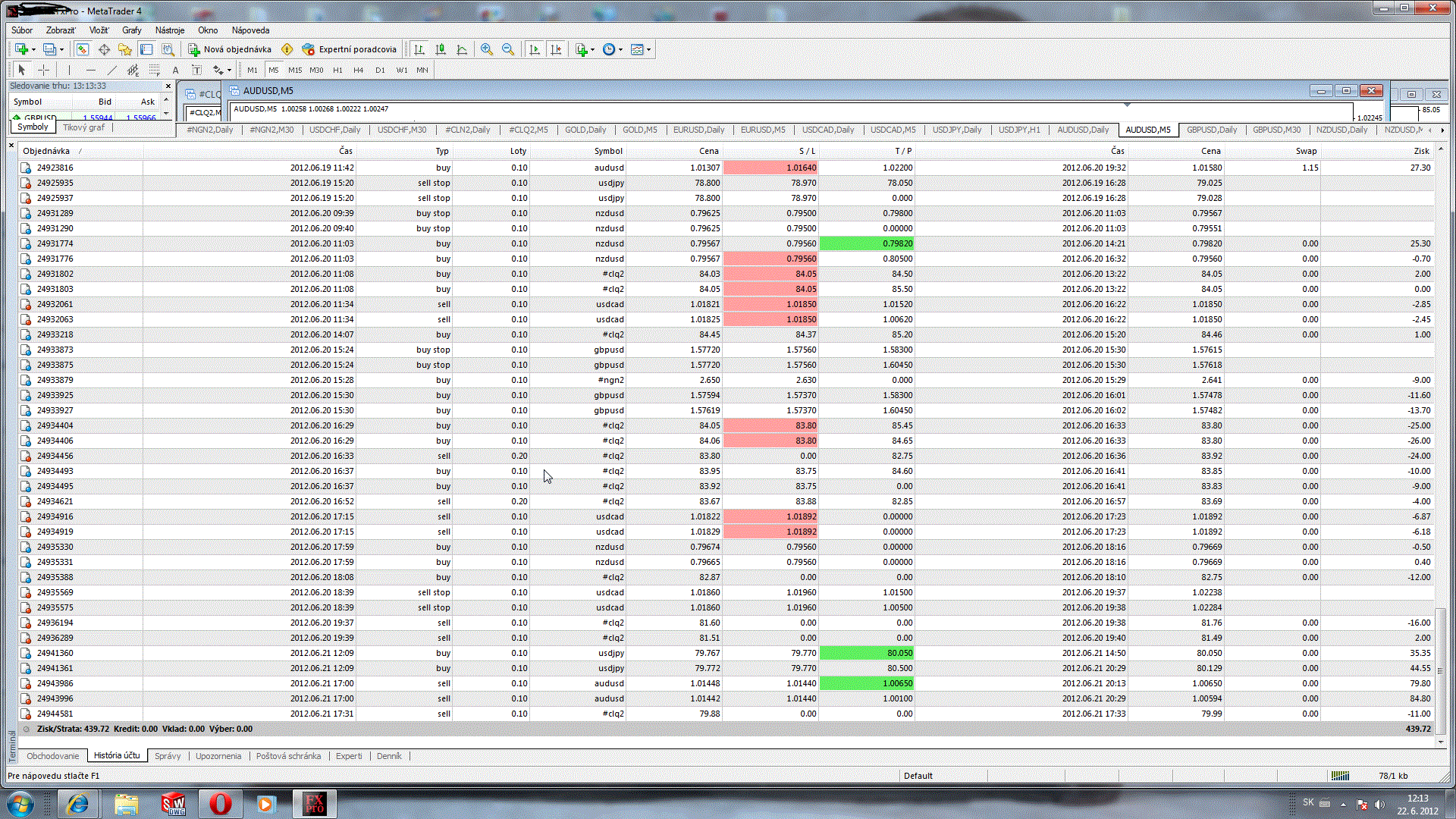Enable chart auto scroll
This screenshot has height=819, width=1456.
click(535, 49)
